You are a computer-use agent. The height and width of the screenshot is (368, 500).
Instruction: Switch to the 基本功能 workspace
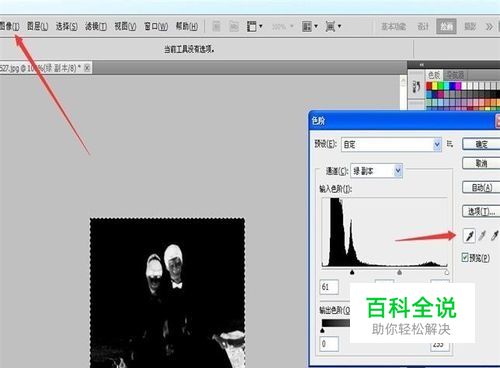[393, 26]
